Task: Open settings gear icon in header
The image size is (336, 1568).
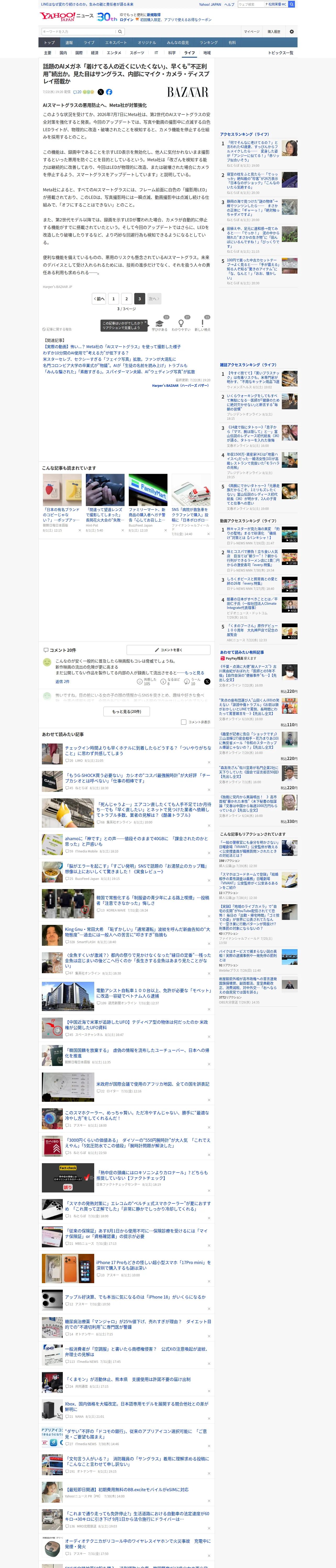Action: click(x=292, y=32)
